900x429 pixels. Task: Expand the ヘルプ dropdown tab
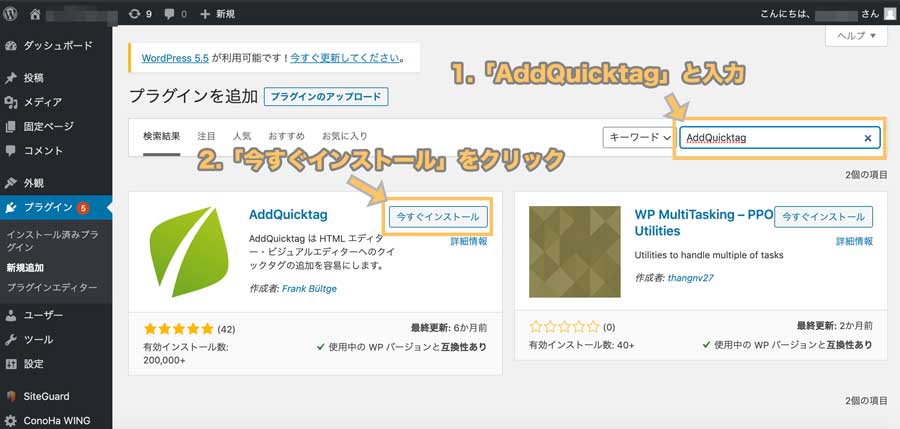click(x=856, y=36)
